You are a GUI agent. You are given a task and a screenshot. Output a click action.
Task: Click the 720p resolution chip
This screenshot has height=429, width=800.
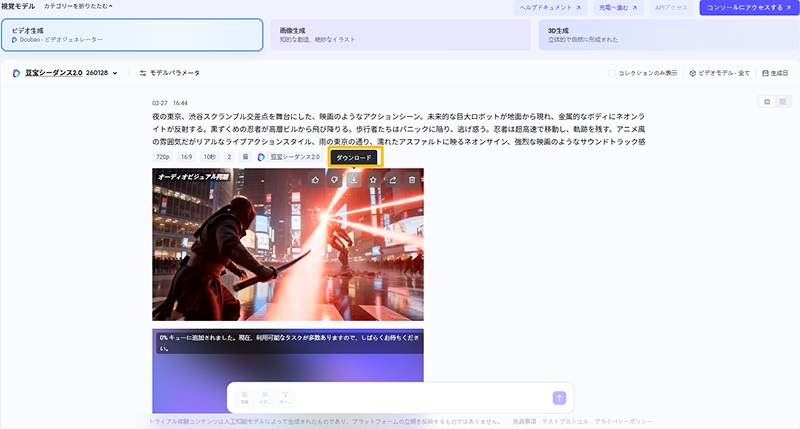pos(162,157)
